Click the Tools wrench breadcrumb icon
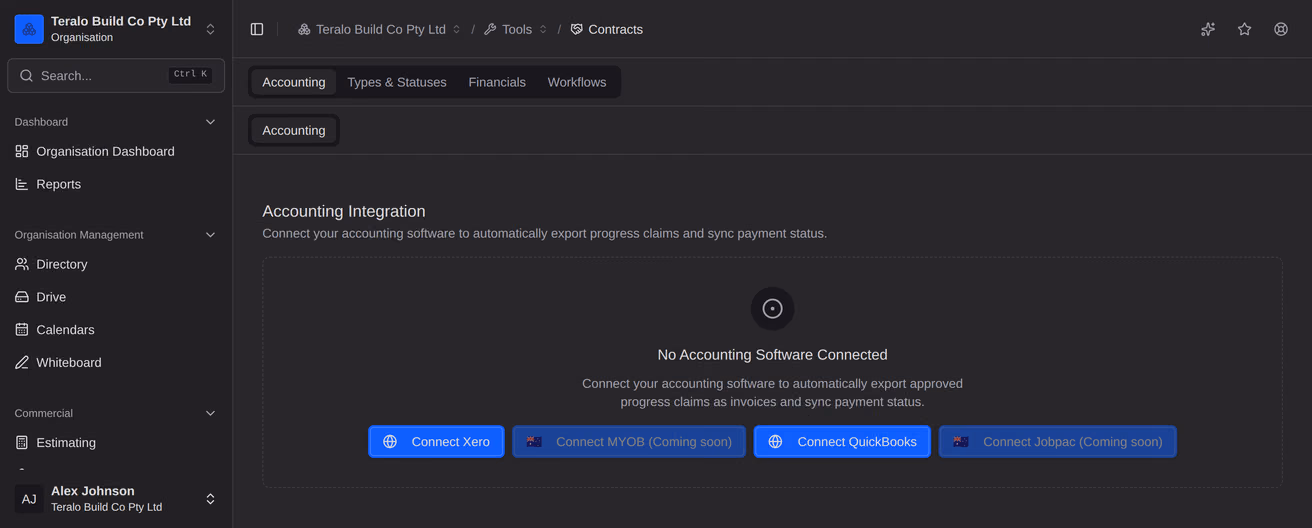1312x528 pixels. click(490, 29)
